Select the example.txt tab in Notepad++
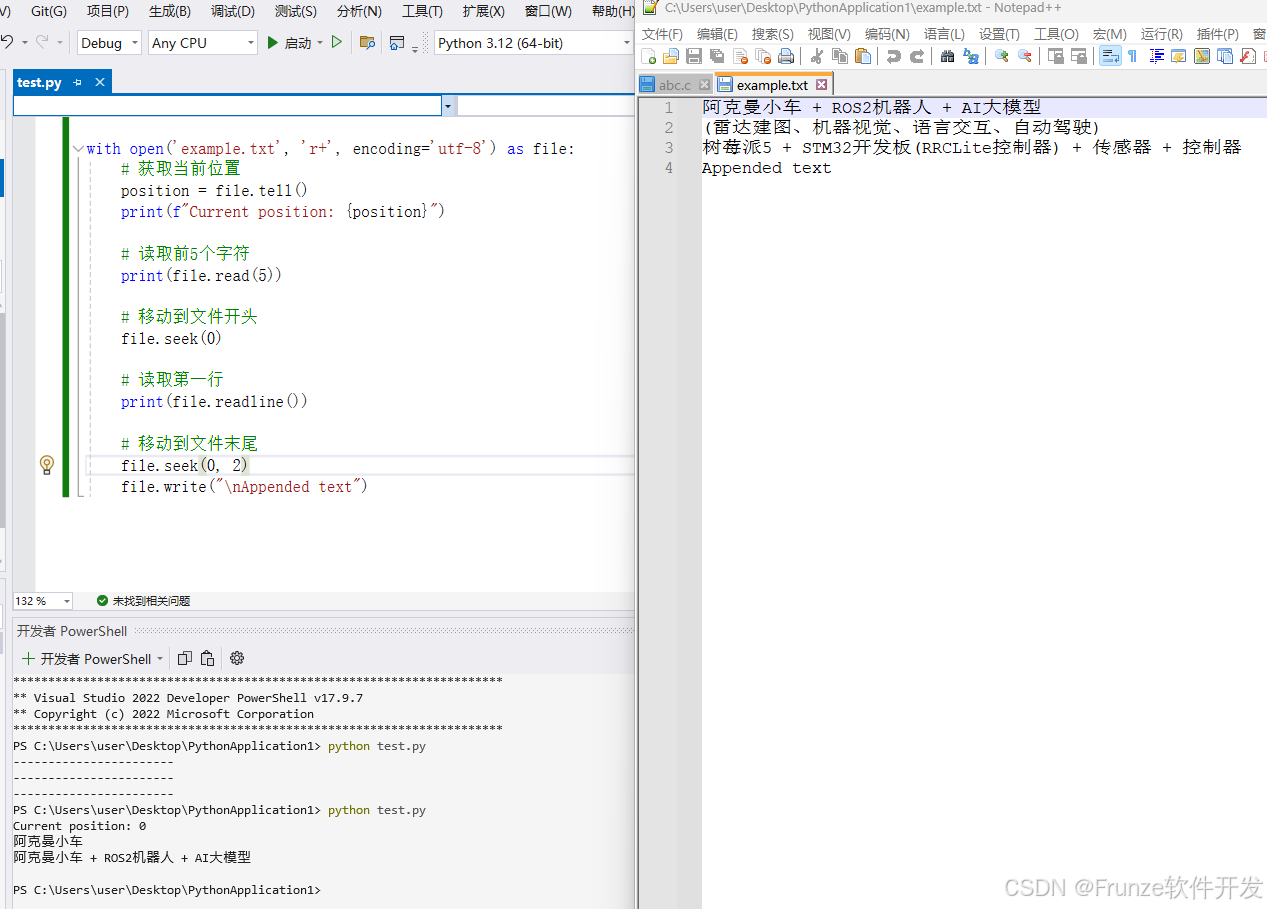This screenshot has width=1267, height=909. 772,85
